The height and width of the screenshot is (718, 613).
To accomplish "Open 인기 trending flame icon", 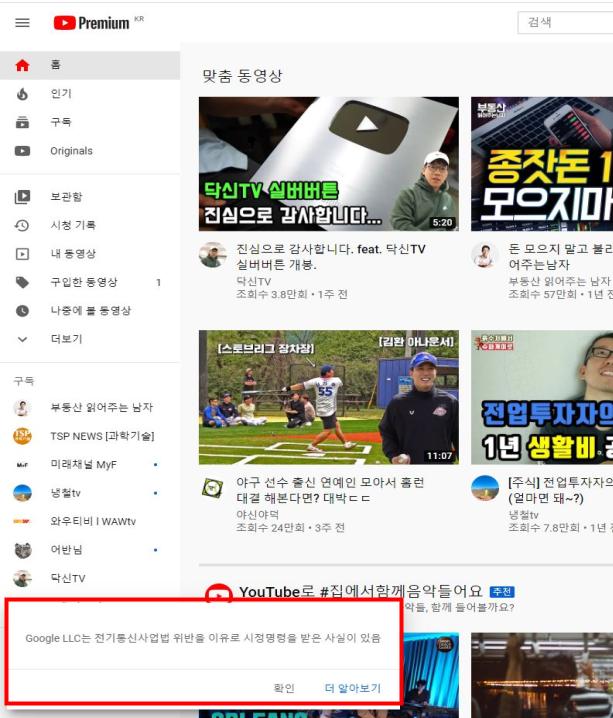I will [x=22, y=94].
